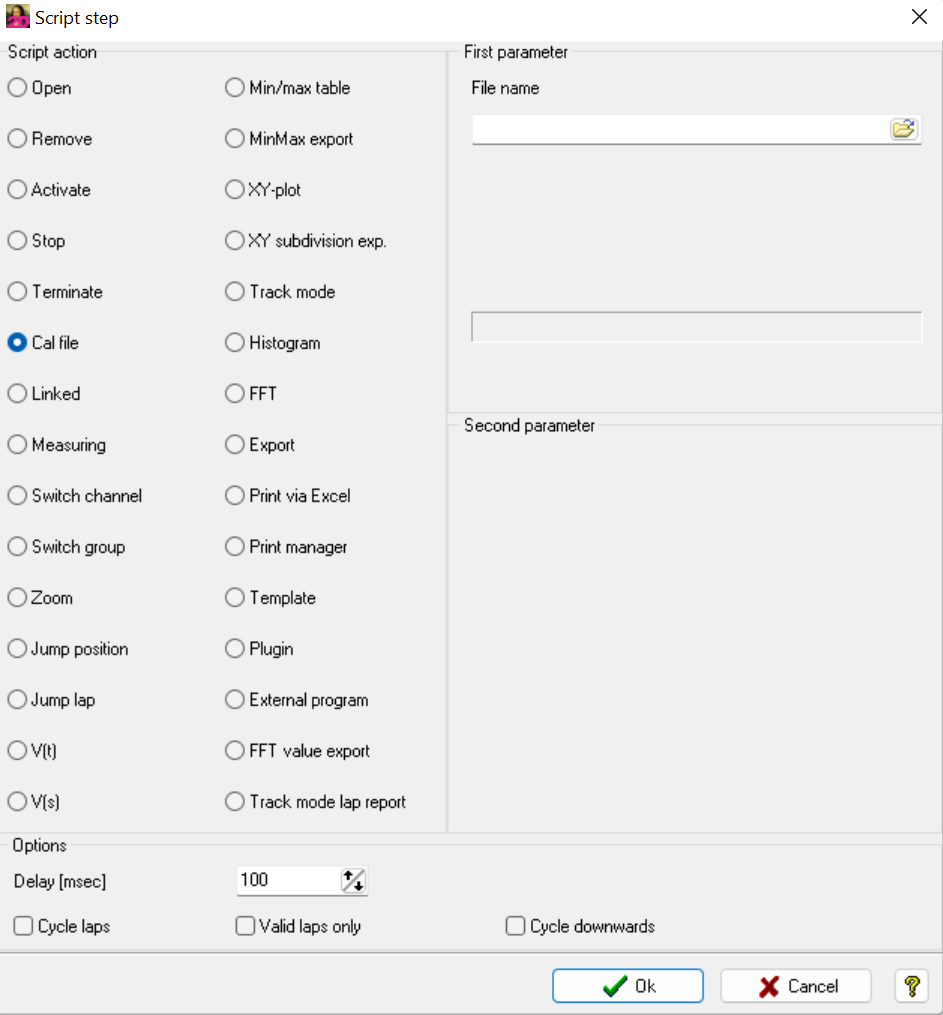Select the Jump lap radio button
Screen dimensions: 943x1015
pos(17,700)
